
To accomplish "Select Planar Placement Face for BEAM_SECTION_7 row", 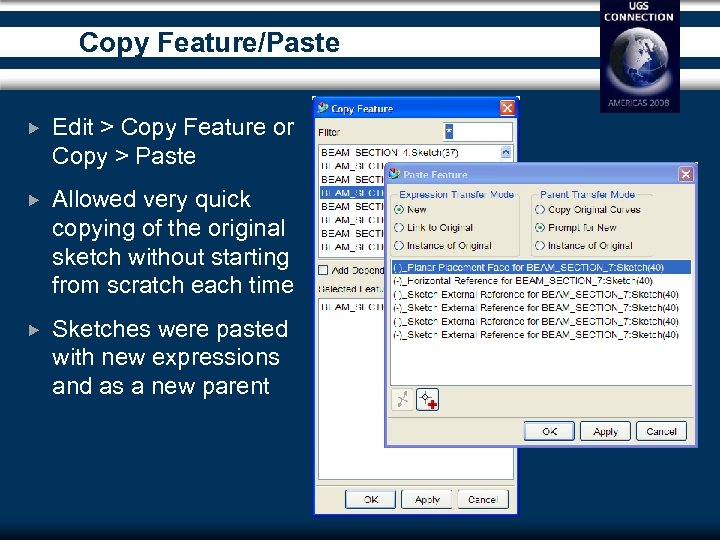I will 541,267.
